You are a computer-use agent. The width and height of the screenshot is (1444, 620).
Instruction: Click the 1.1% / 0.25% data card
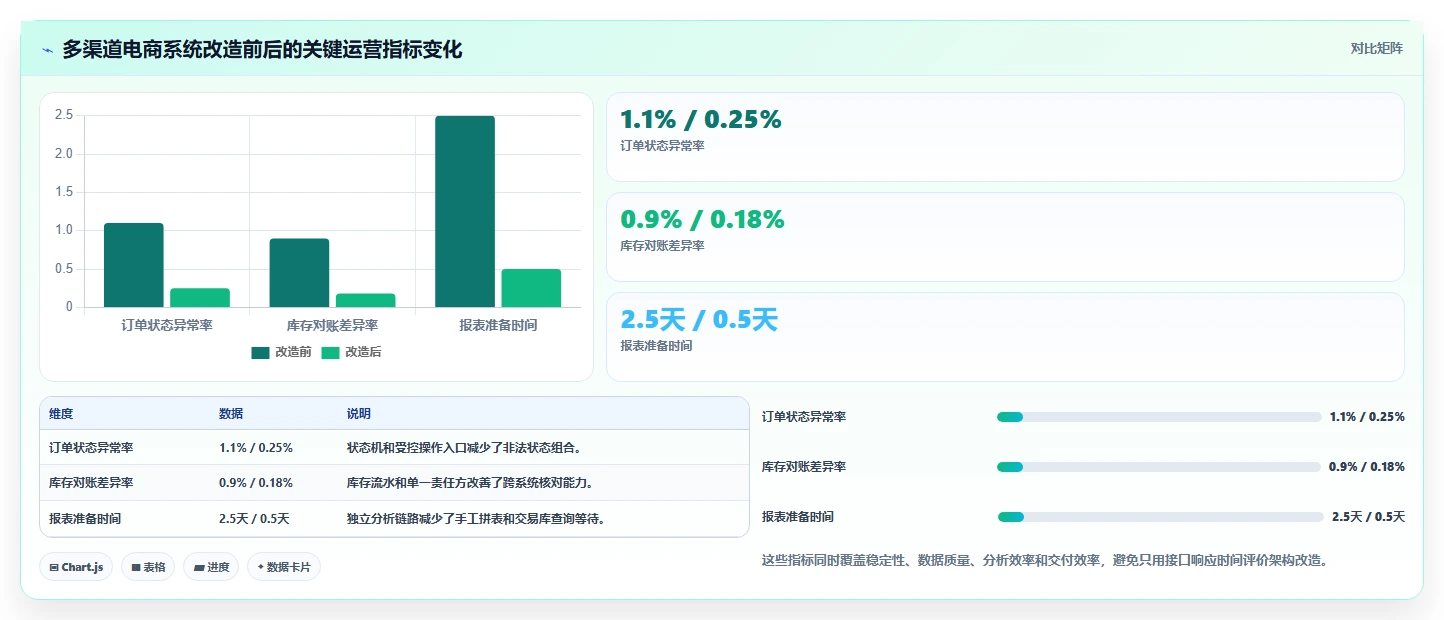coord(1005,137)
